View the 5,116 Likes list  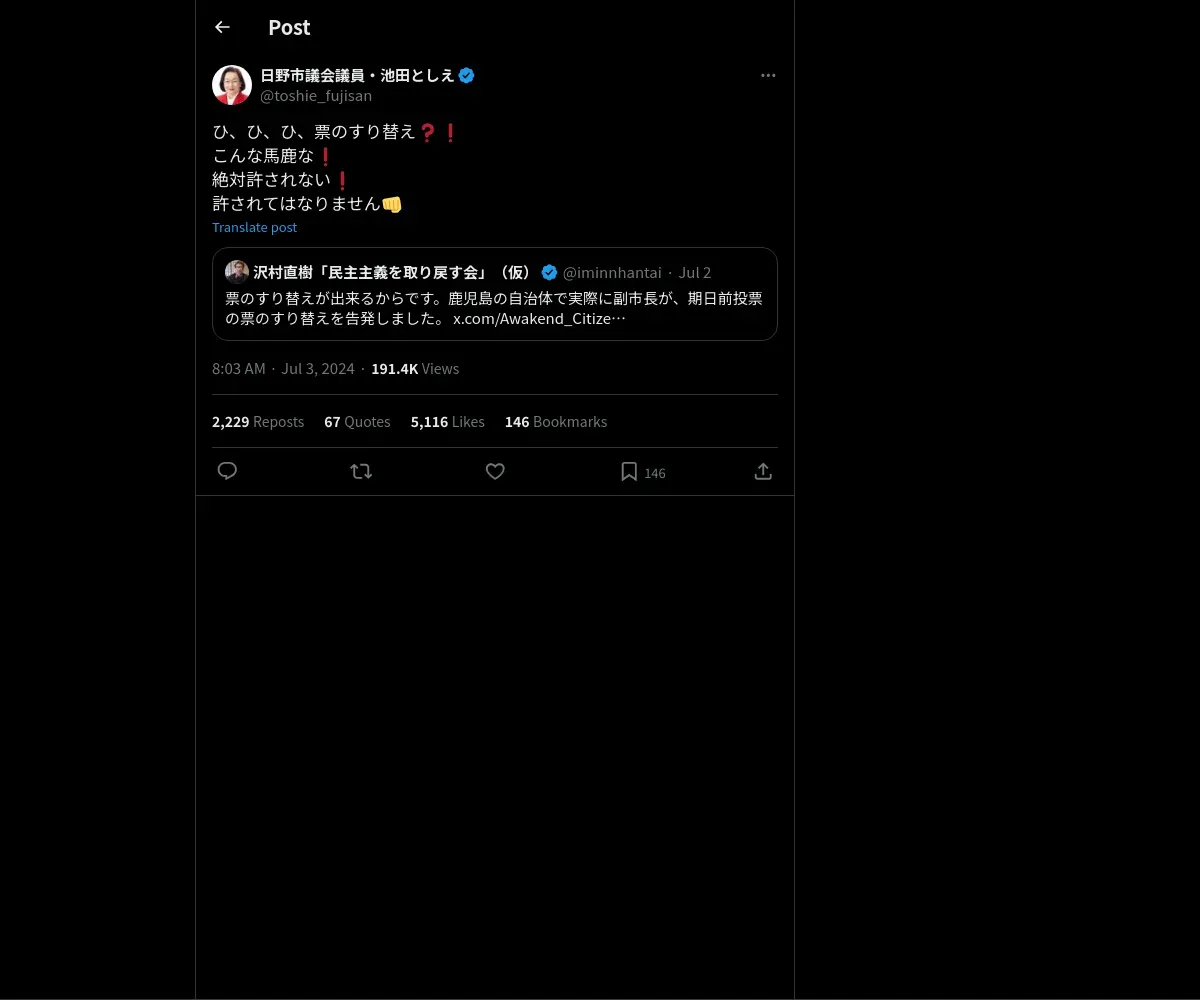[448, 422]
